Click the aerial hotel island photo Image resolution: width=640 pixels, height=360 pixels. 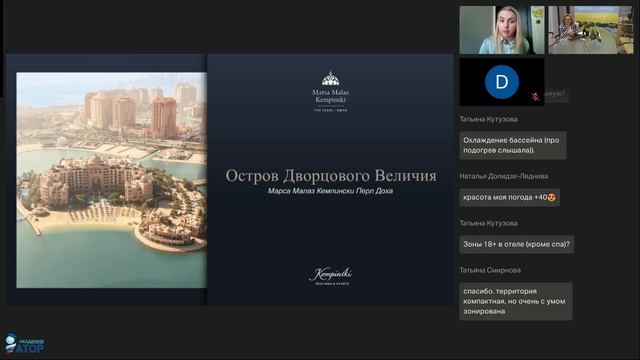(x=111, y=180)
